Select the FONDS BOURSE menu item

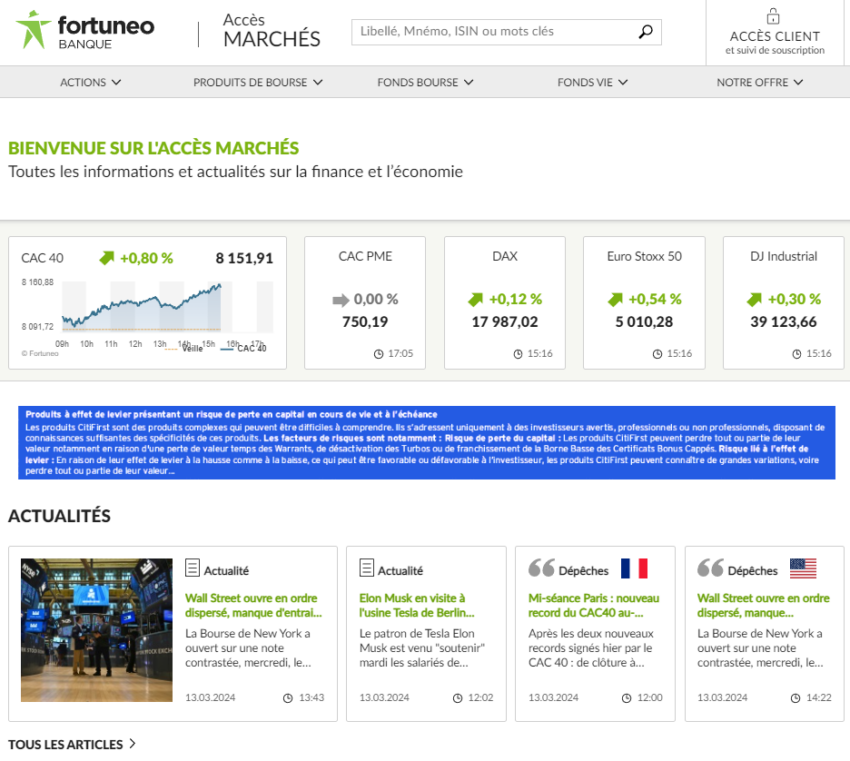[x=424, y=83]
